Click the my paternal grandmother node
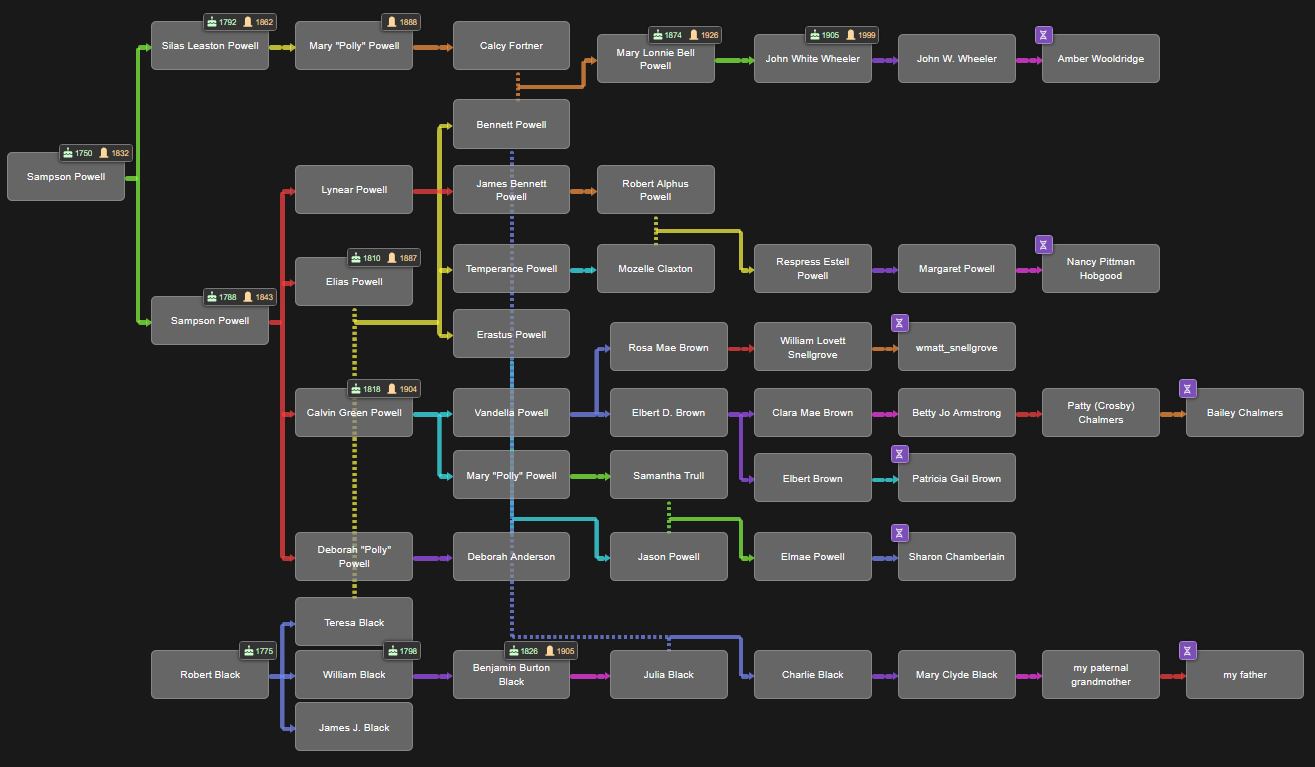Viewport: 1315px width, 767px height. [x=1100, y=675]
